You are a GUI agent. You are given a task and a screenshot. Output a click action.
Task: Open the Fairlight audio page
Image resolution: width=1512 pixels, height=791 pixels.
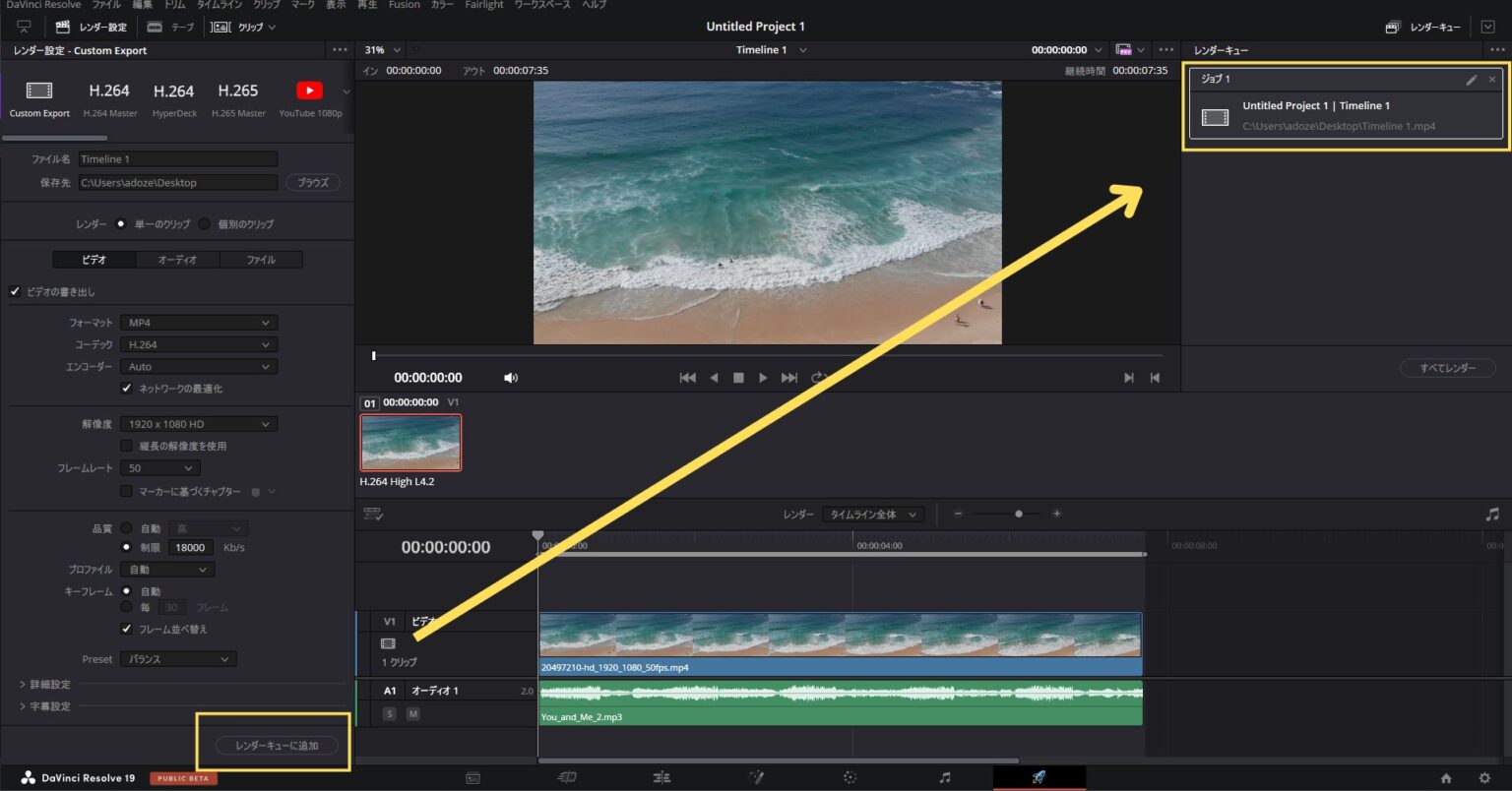(944, 777)
